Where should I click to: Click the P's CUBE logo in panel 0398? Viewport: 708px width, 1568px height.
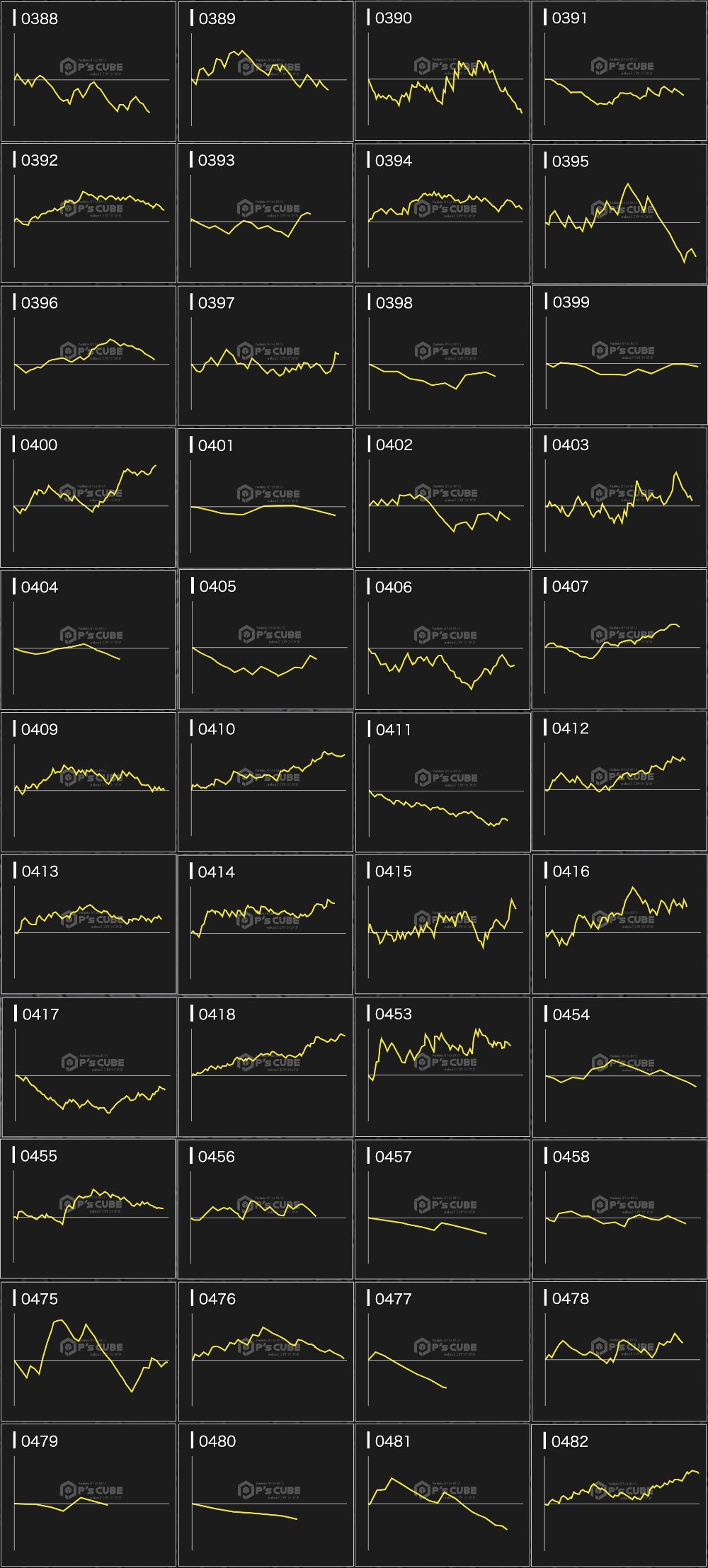(x=447, y=350)
